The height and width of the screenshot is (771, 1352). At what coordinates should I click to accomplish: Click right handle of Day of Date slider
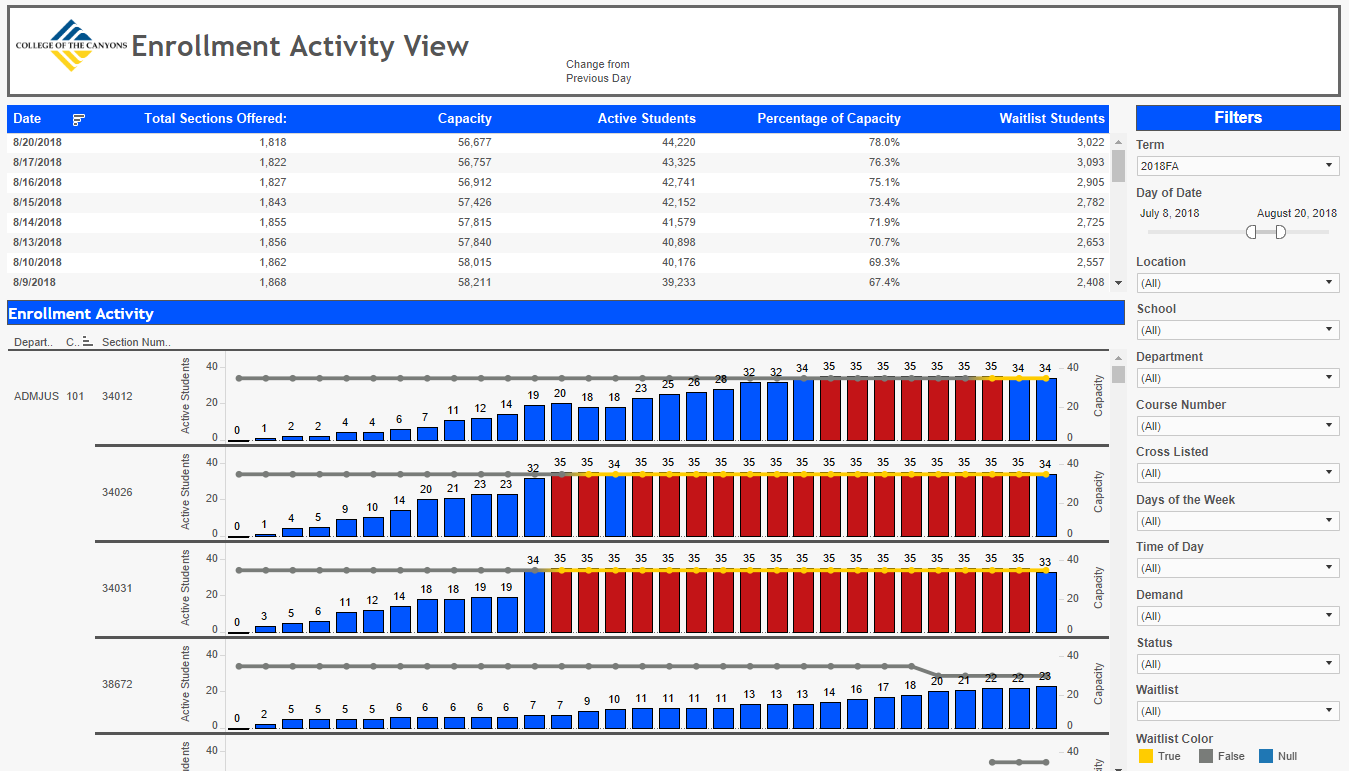[1280, 232]
